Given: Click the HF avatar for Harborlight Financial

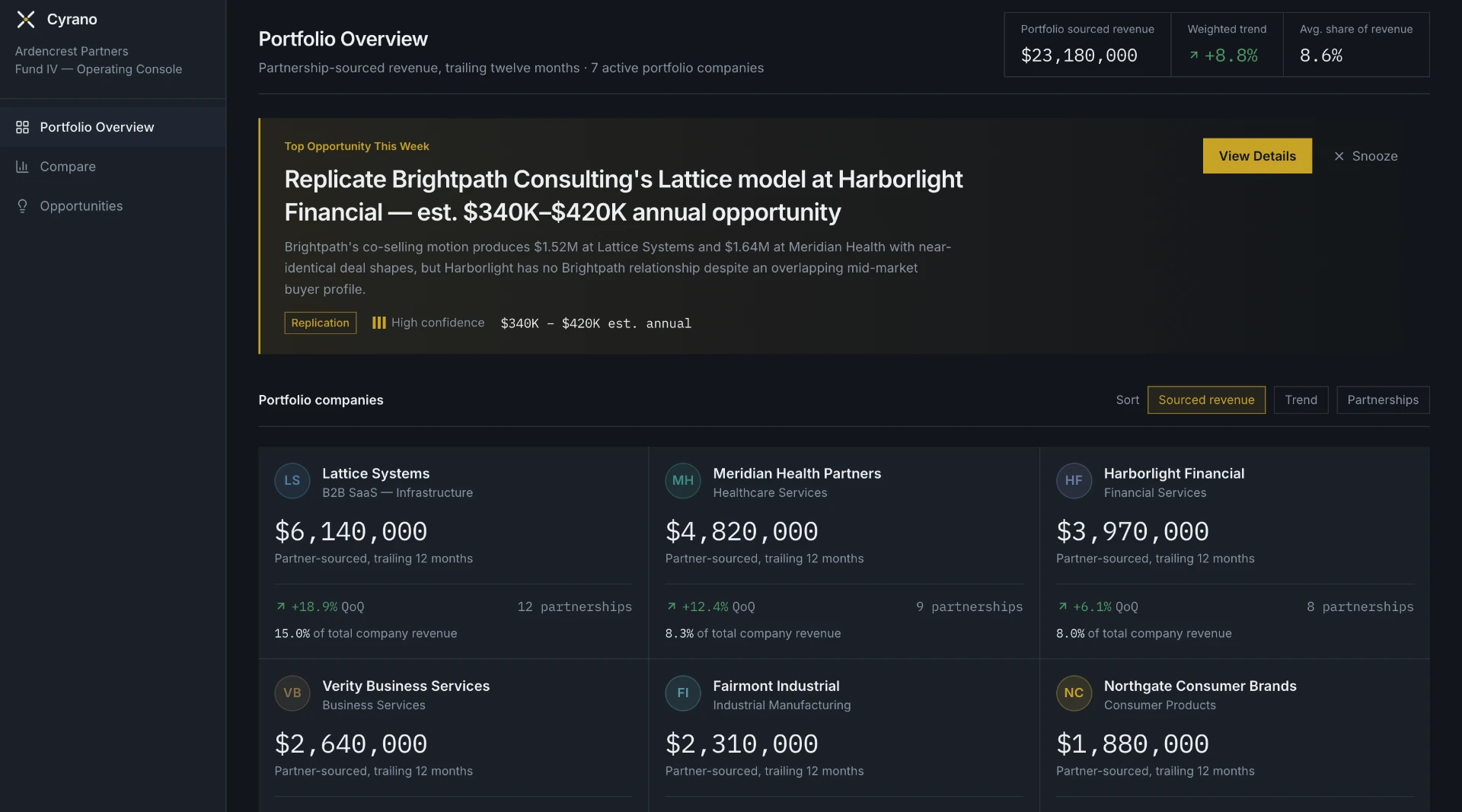Looking at the screenshot, I should (1074, 480).
